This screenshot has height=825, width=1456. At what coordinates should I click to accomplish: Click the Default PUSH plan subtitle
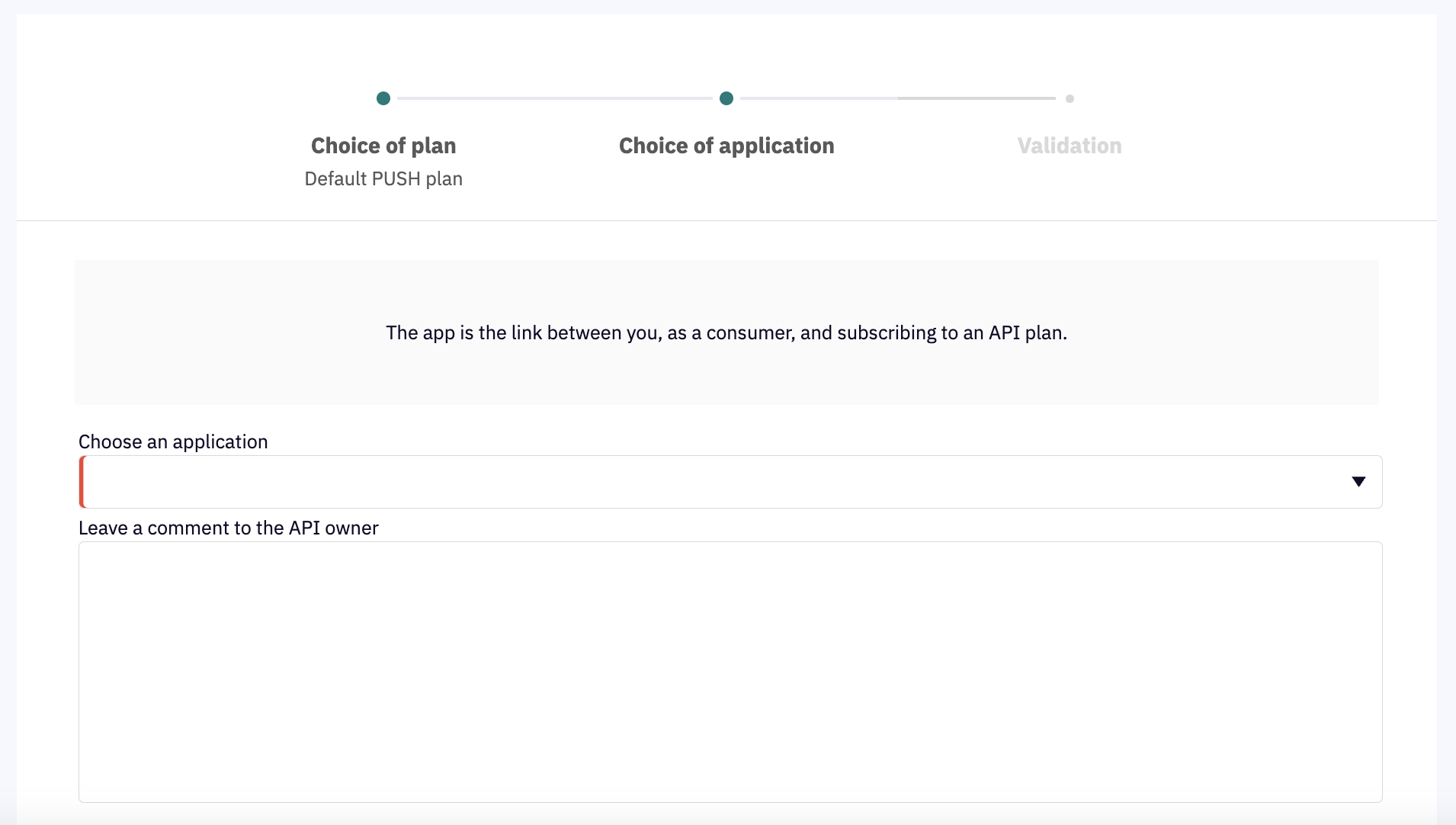(383, 178)
